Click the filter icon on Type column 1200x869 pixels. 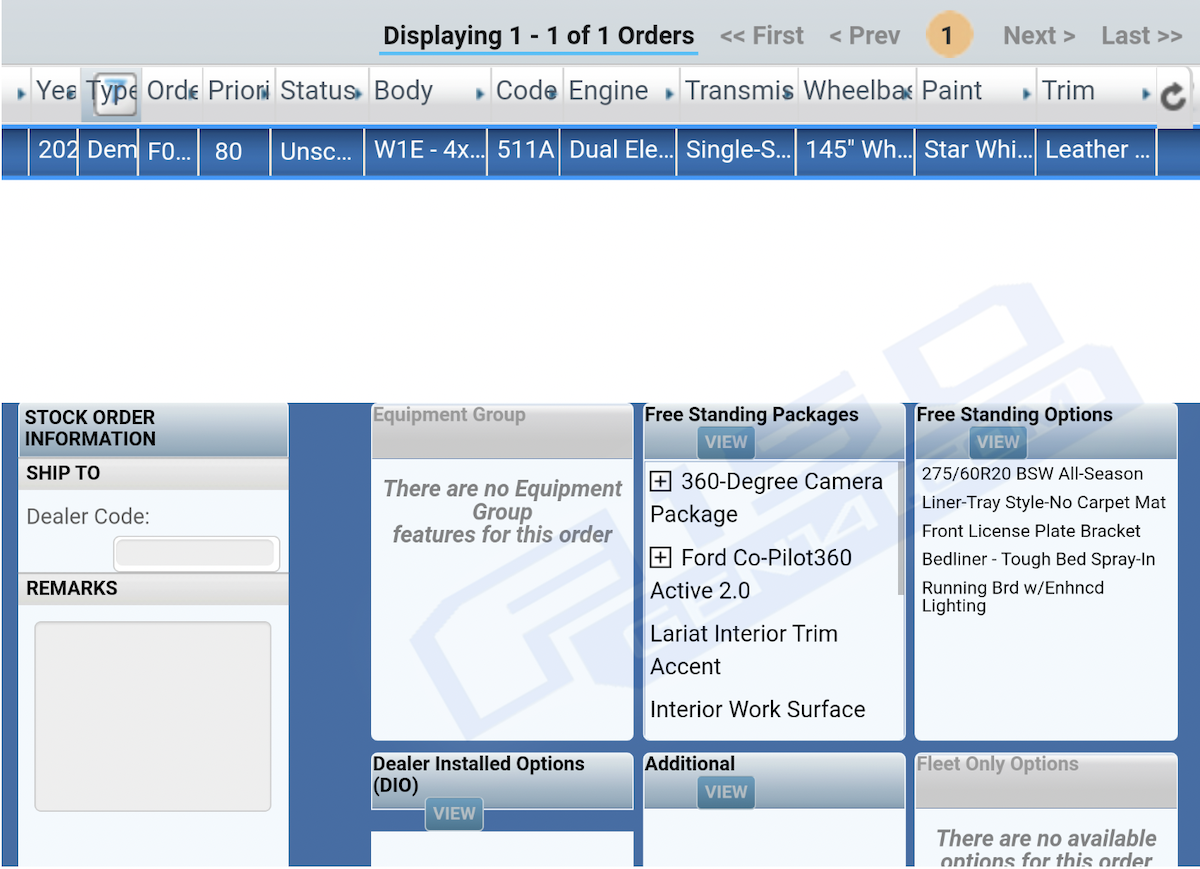click(x=116, y=91)
